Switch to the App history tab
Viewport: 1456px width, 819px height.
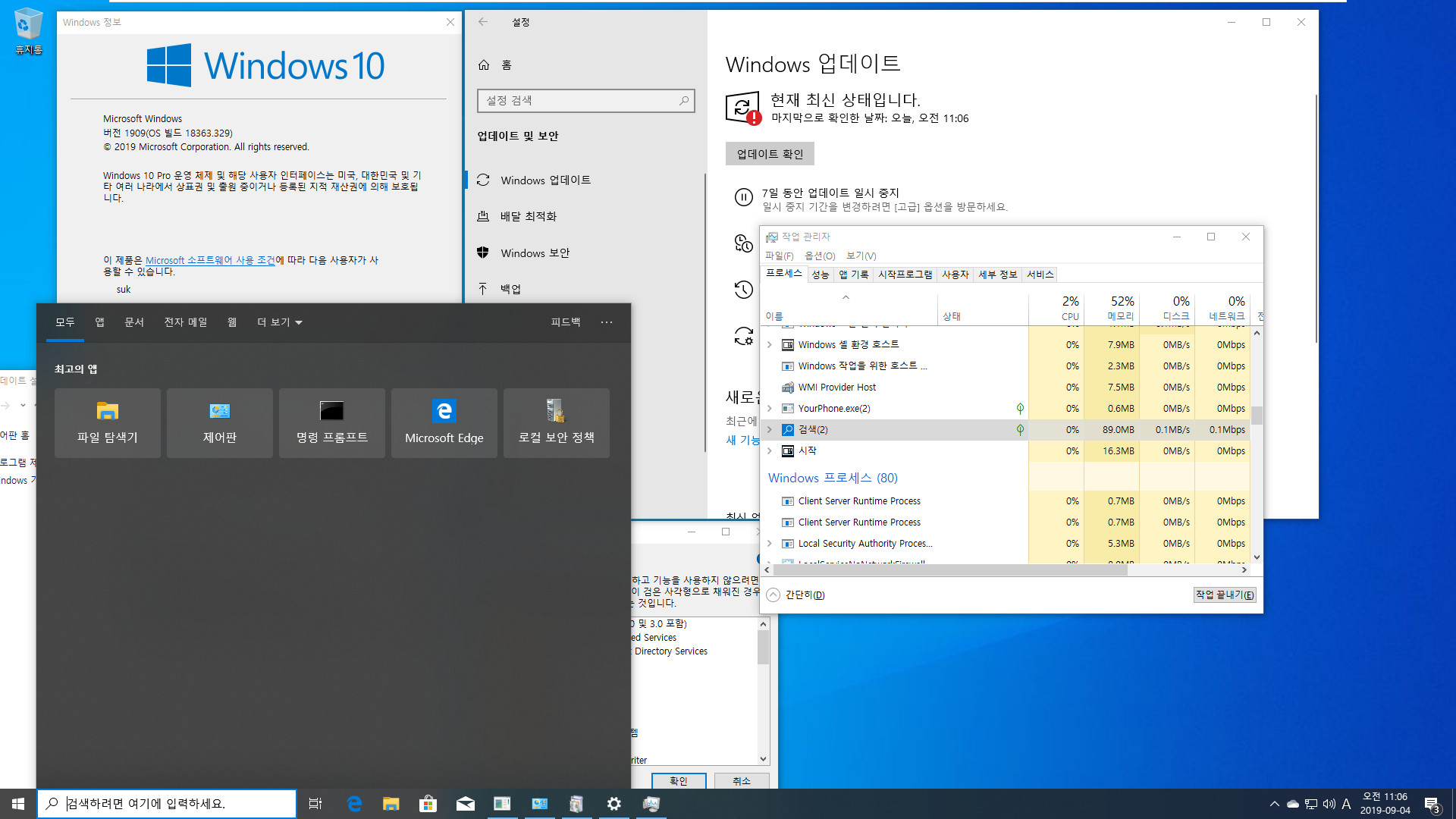(854, 275)
